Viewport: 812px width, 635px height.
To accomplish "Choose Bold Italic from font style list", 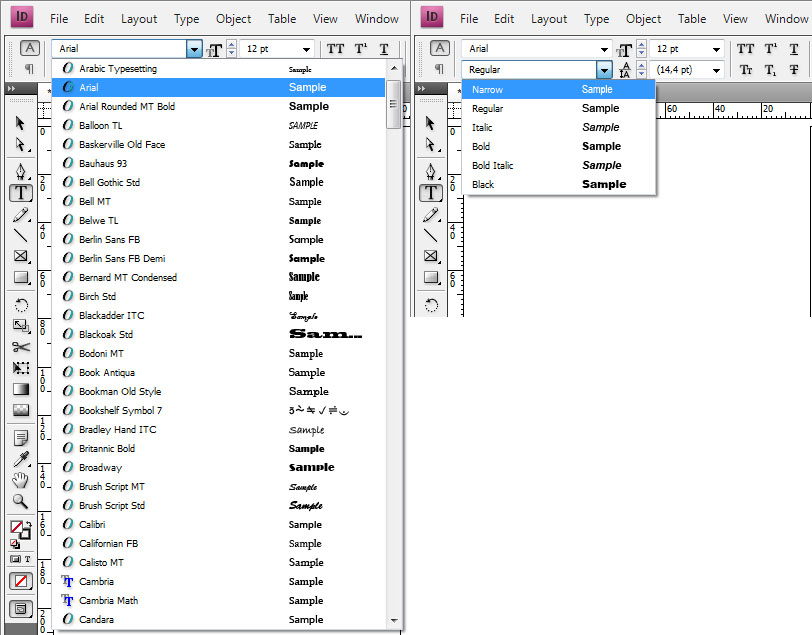I will point(558,165).
